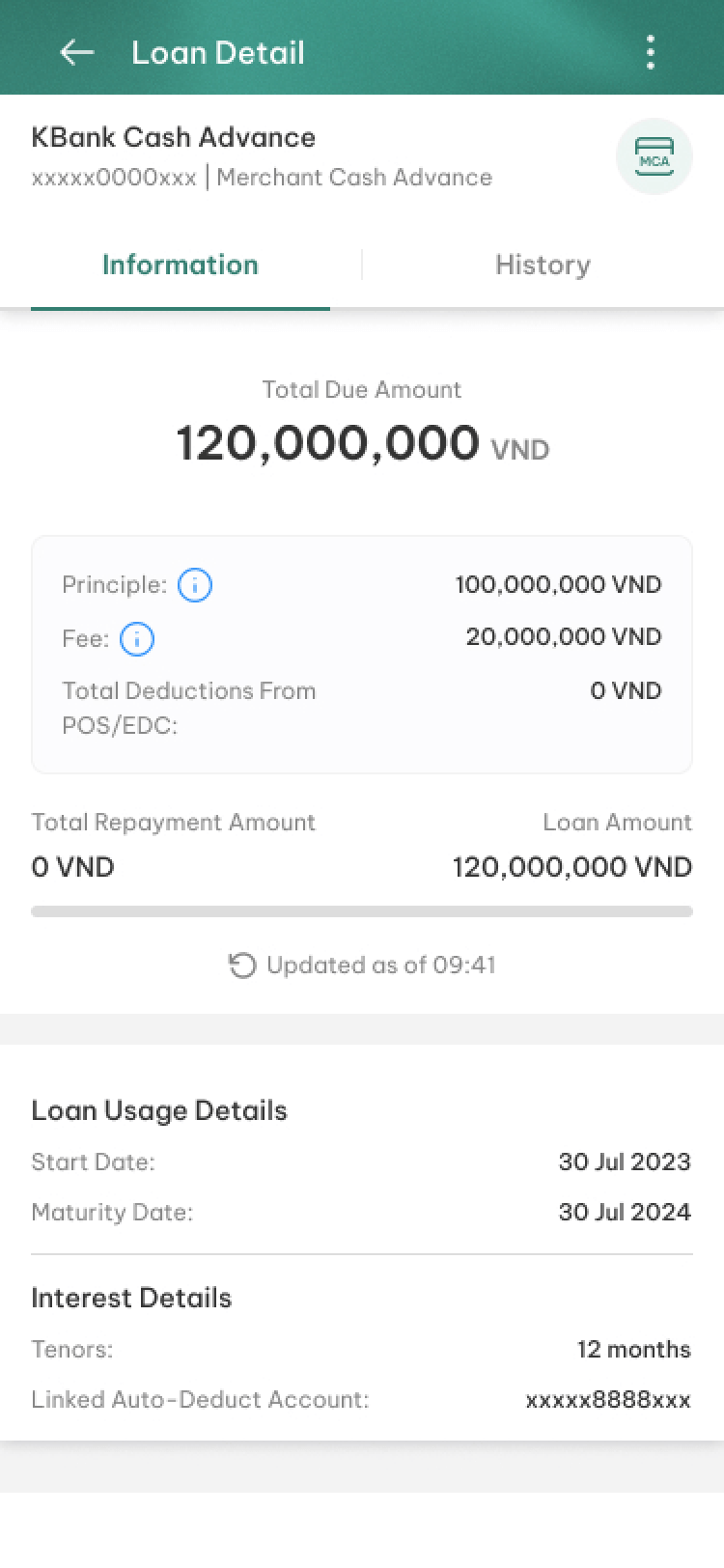Click the Total Deductions From POS/EDC label

(x=189, y=708)
